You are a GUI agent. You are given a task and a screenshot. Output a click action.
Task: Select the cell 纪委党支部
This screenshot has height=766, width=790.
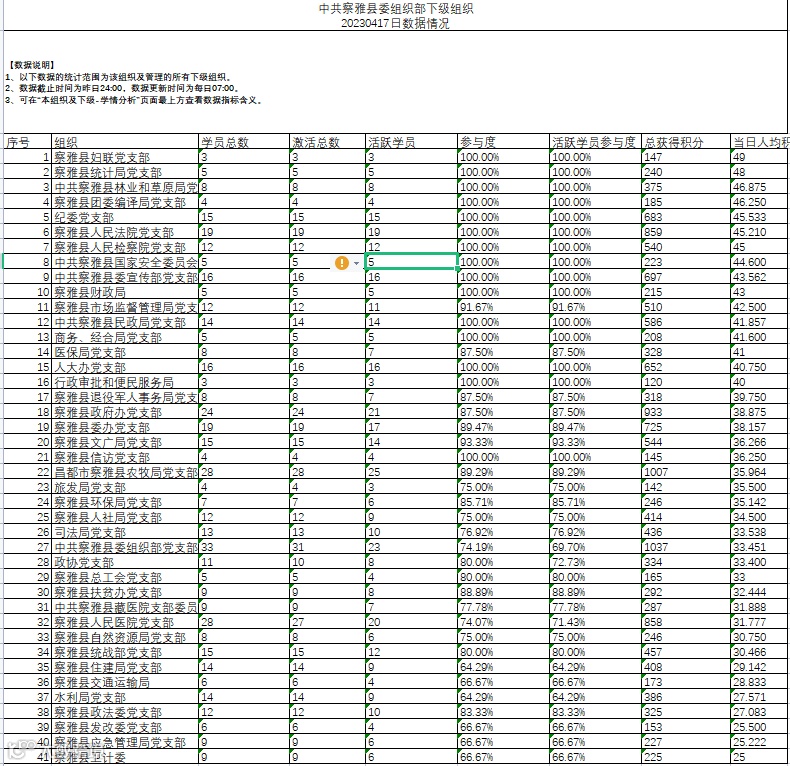(x=125, y=217)
